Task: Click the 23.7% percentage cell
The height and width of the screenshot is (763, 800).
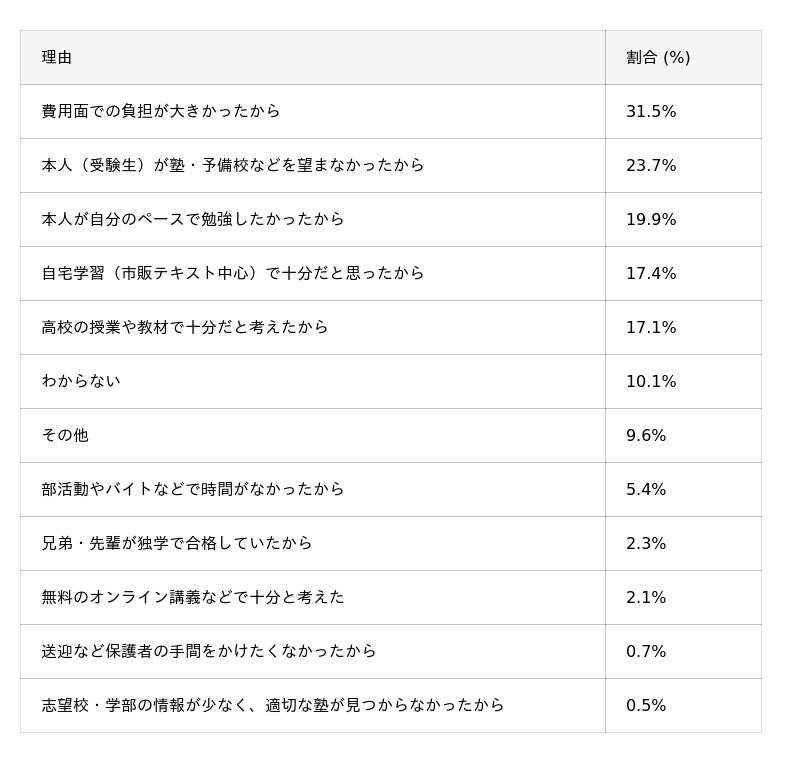Action: click(651, 166)
